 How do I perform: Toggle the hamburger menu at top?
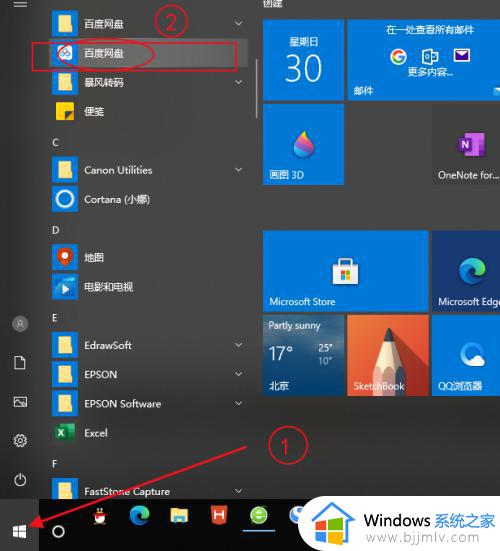tap(20, 4)
